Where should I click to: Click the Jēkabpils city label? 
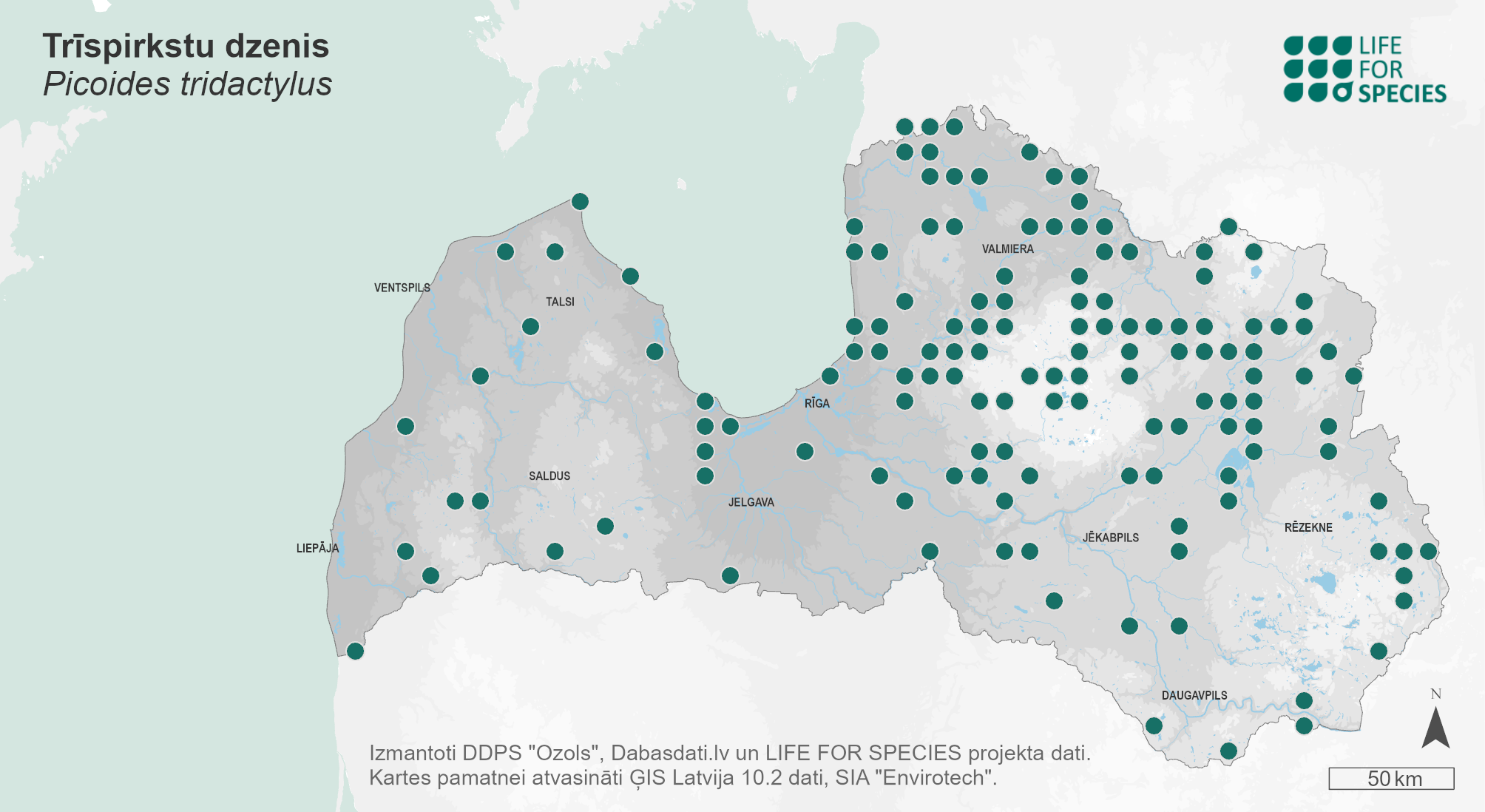(1110, 538)
